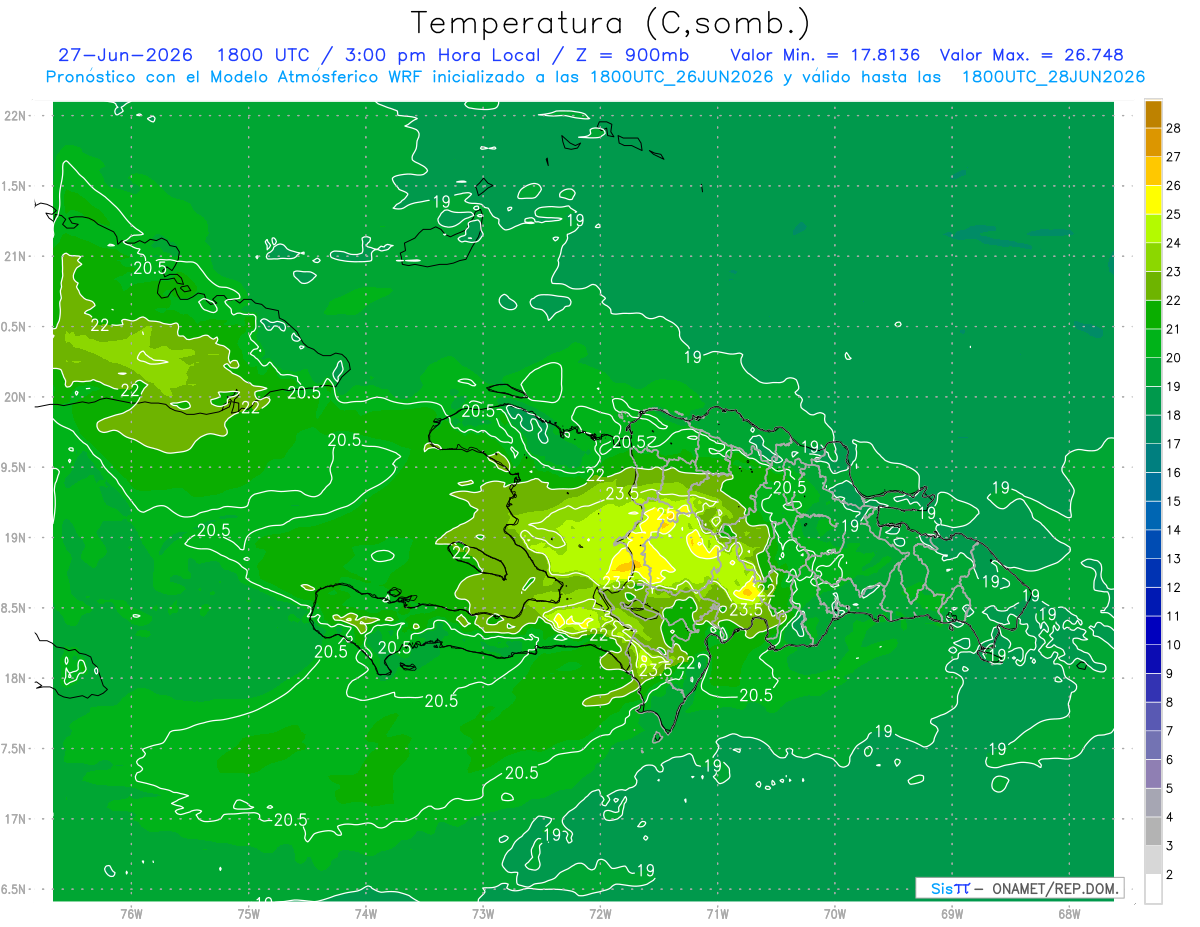Select the gray legend band between 3 and 4
Image resolution: width=1200 pixels, height=927 pixels.
[x=1153, y=831]
